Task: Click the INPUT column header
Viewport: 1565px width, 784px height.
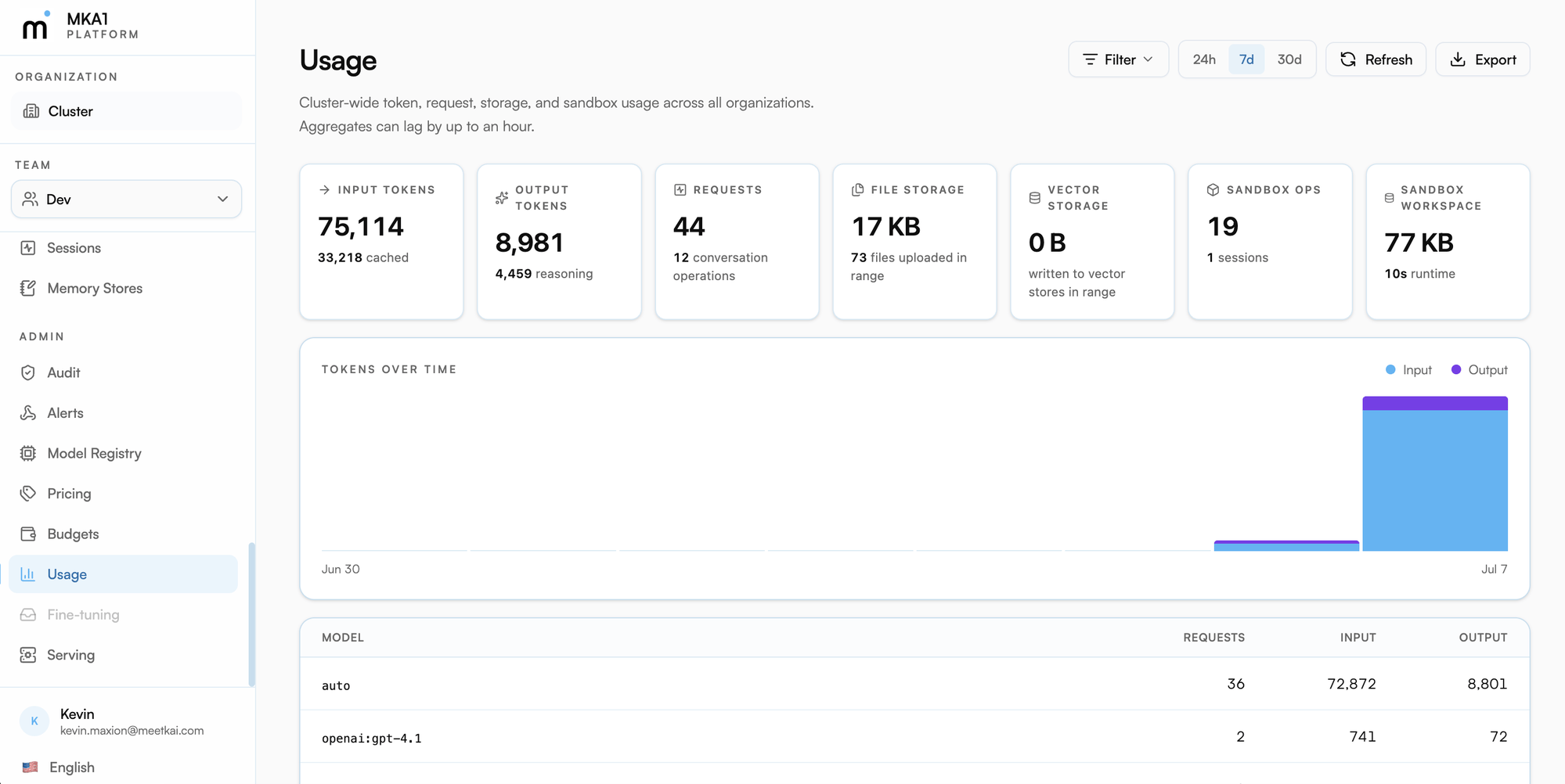Action: tap(1358, 638)
